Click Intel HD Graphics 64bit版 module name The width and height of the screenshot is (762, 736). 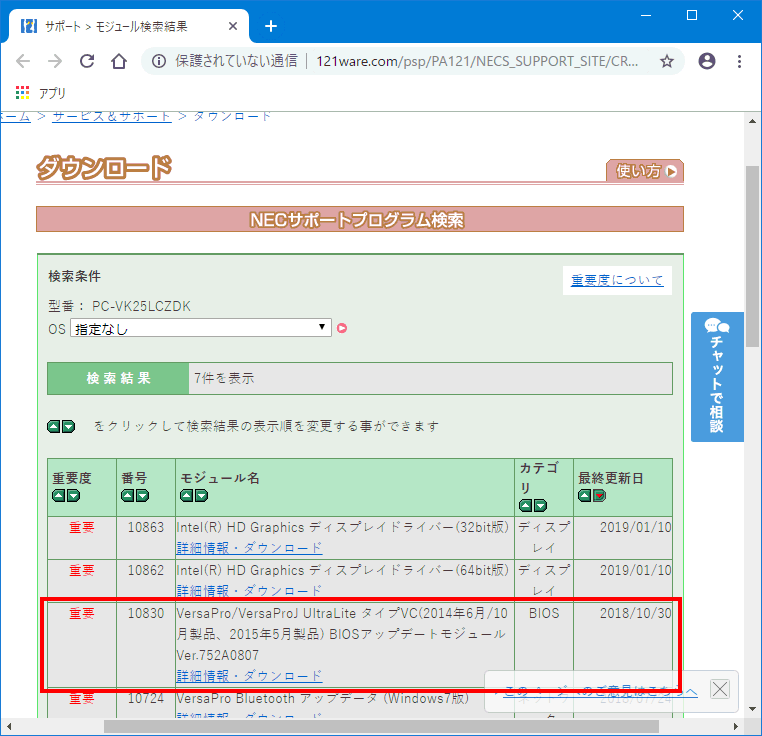tap(343, 570)
